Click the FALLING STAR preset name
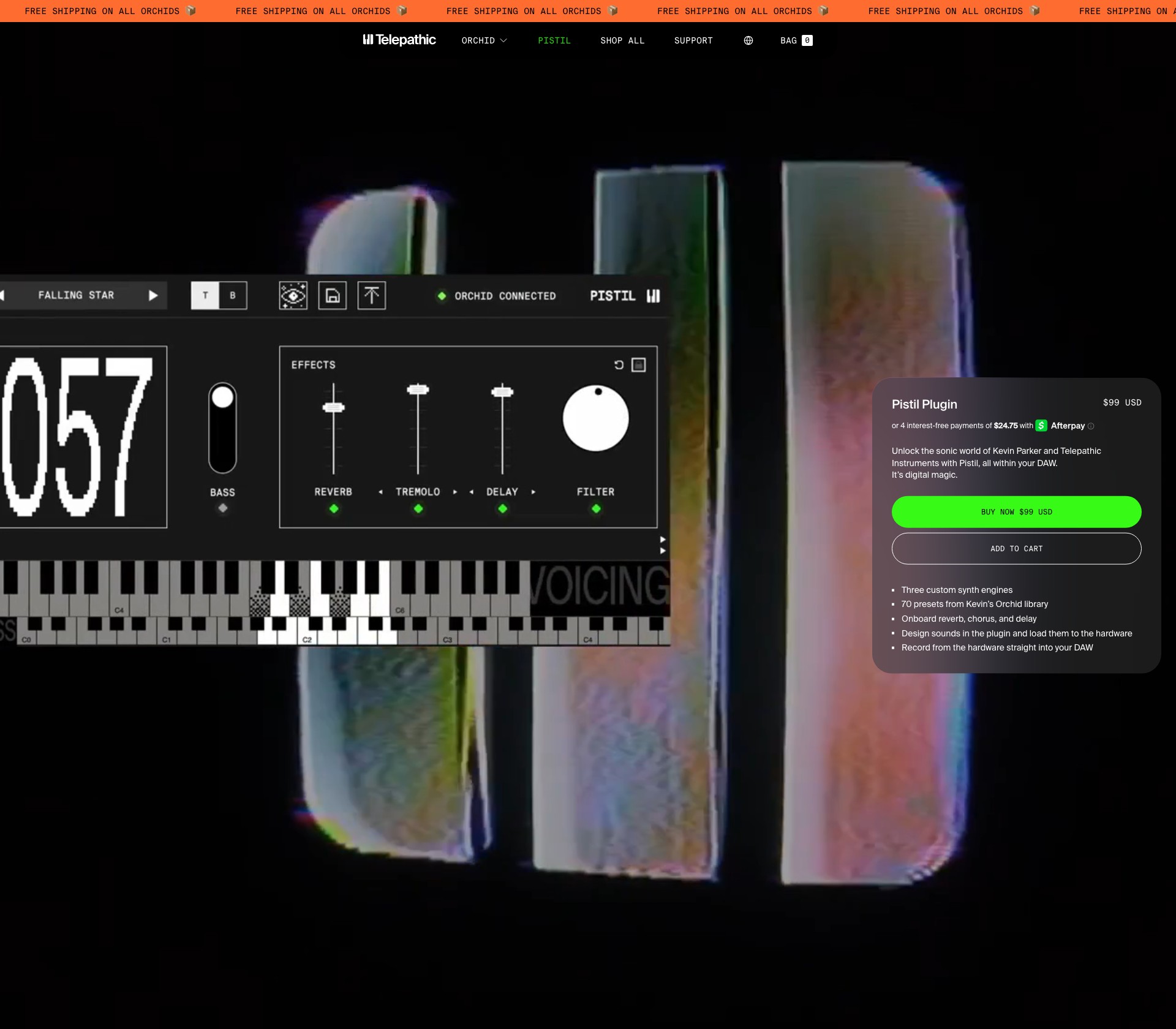Image resolution: width=1176 pixels, height=1029 pixels. [x=76, y=295]
